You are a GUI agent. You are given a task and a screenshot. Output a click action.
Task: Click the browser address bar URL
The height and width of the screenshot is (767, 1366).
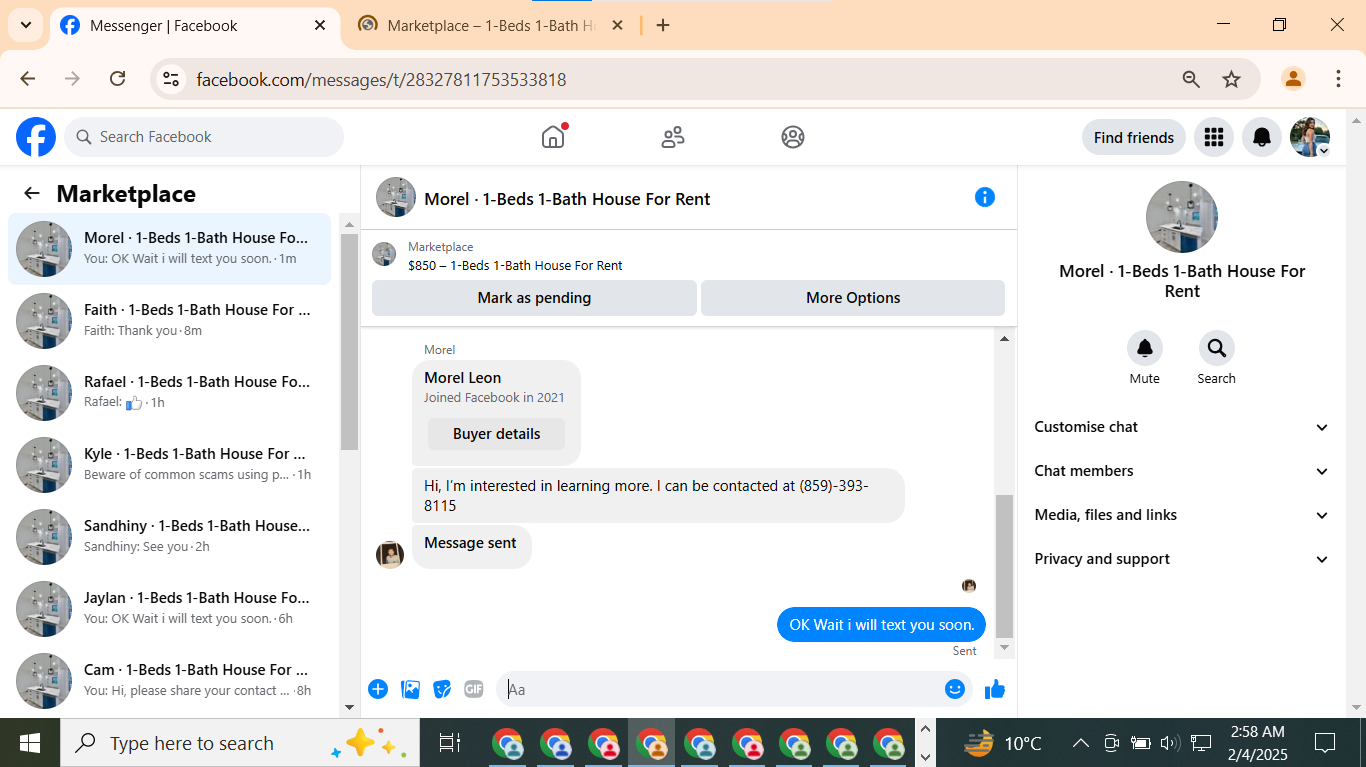pyautogui.click(x=381, y=80)
